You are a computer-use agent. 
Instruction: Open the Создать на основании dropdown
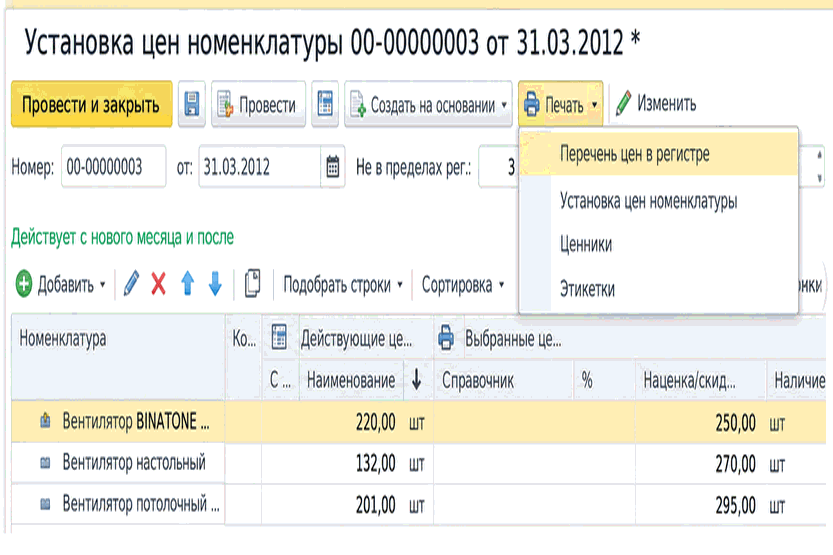428,105
